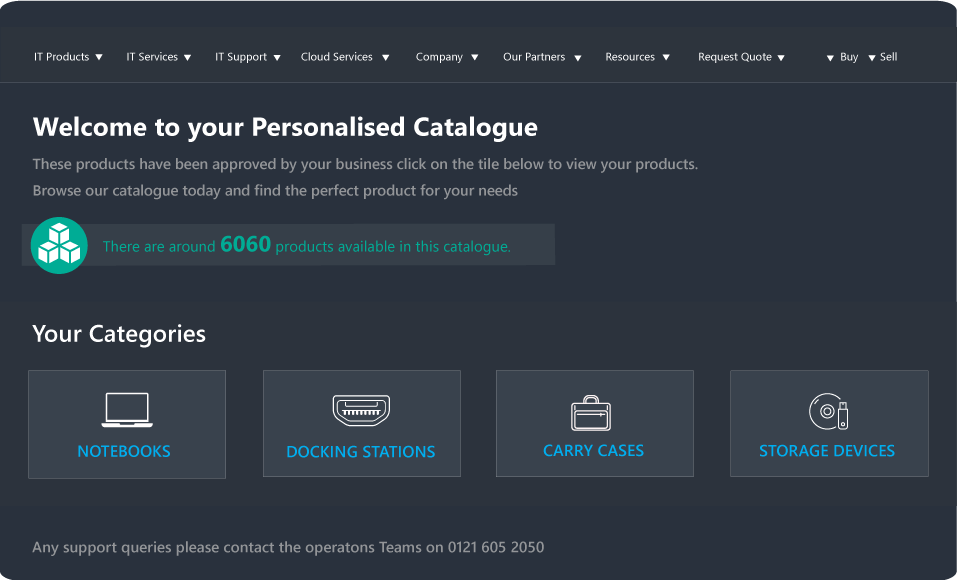The width and height of the screenshot is (957, 580).
Task: Expand the IT Products dropdown
Action: coord(68,57)
